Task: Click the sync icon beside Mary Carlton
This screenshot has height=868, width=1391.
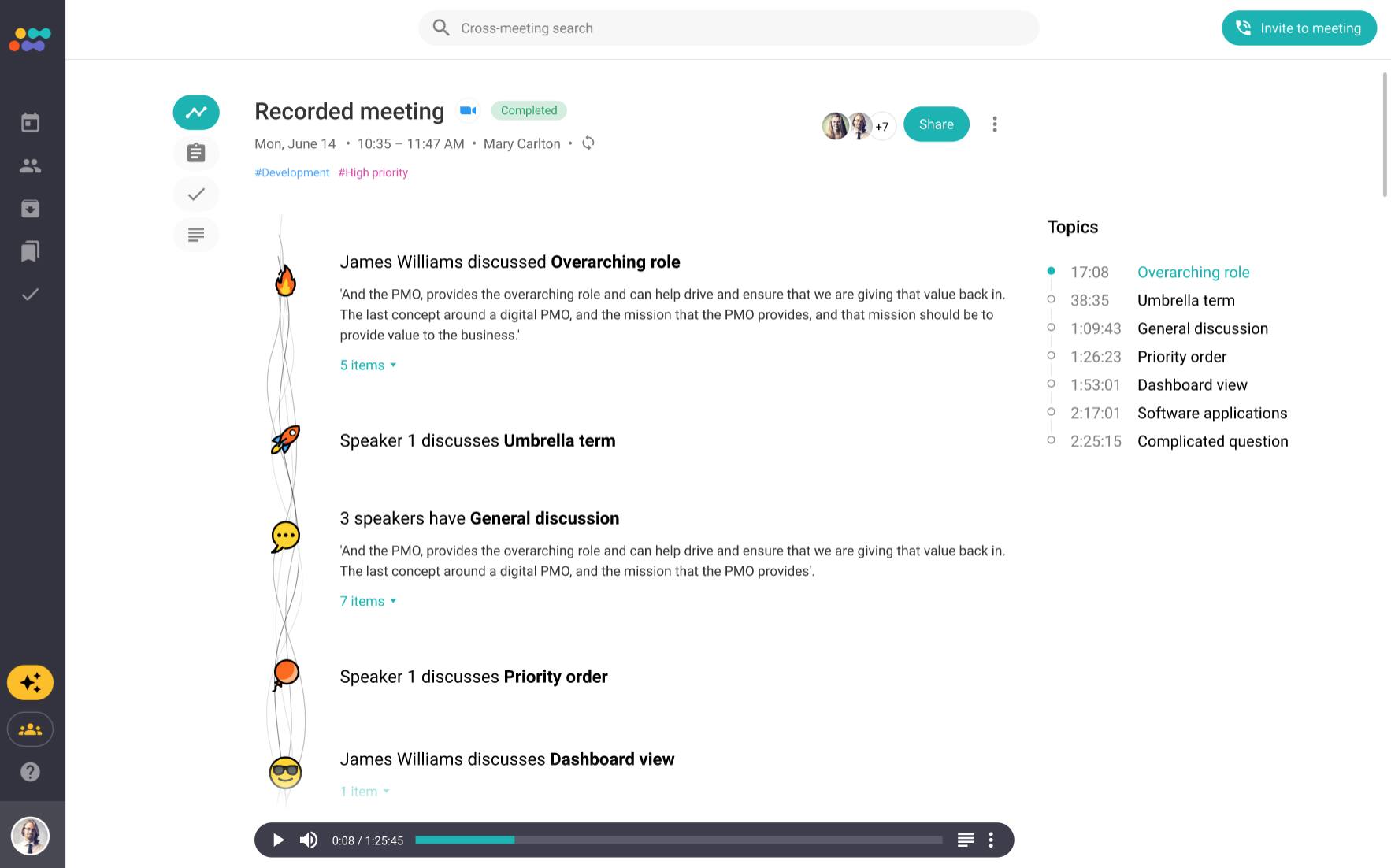Action: click(588, 143)
